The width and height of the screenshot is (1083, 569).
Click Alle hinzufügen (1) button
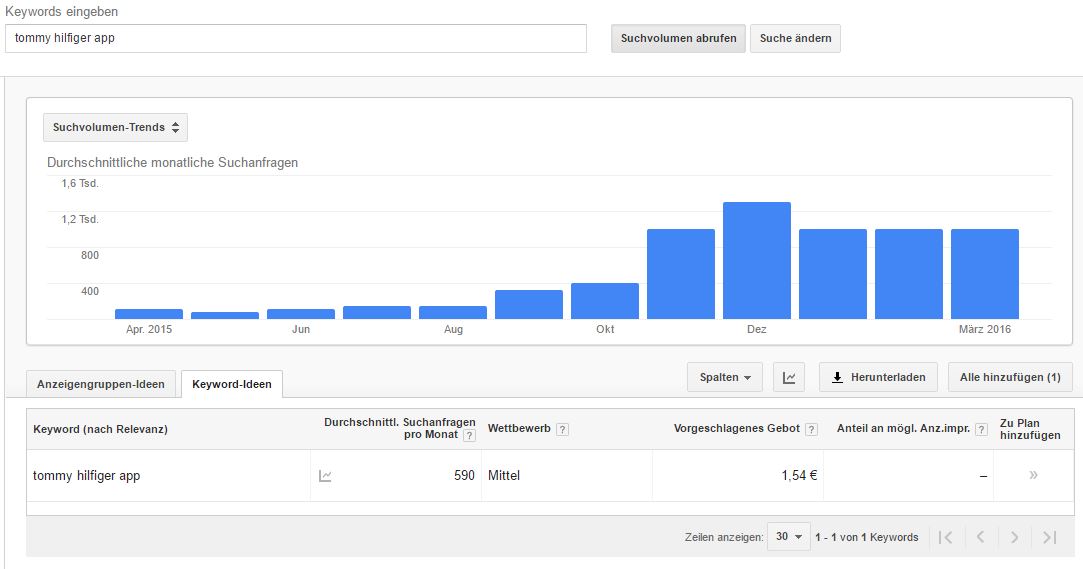click(x=1010, y=377)
